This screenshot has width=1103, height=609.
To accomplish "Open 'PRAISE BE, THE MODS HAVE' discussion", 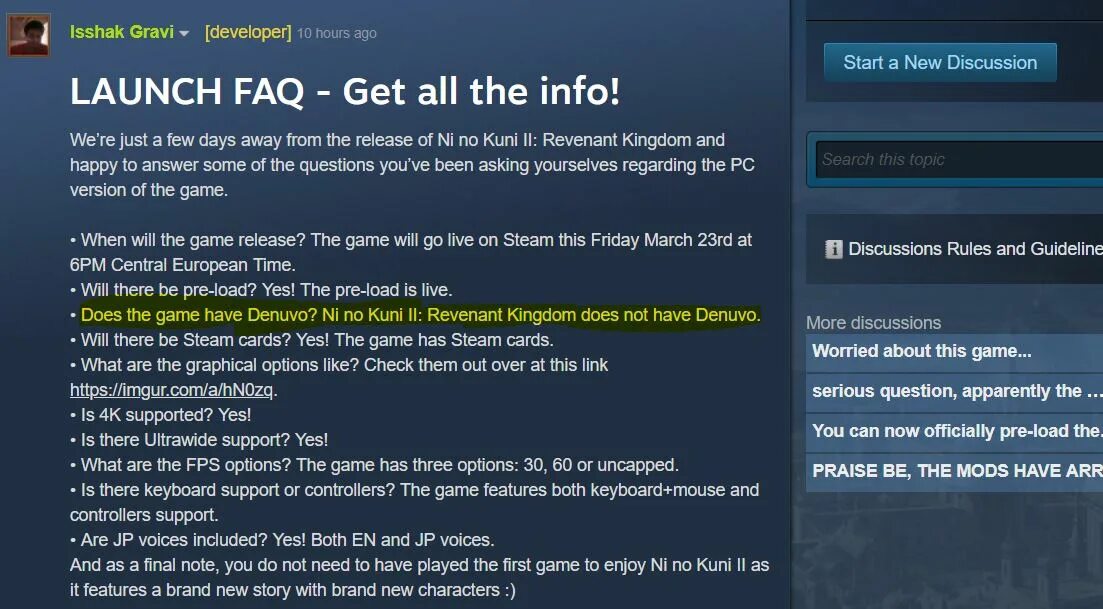I will (955, 472).
